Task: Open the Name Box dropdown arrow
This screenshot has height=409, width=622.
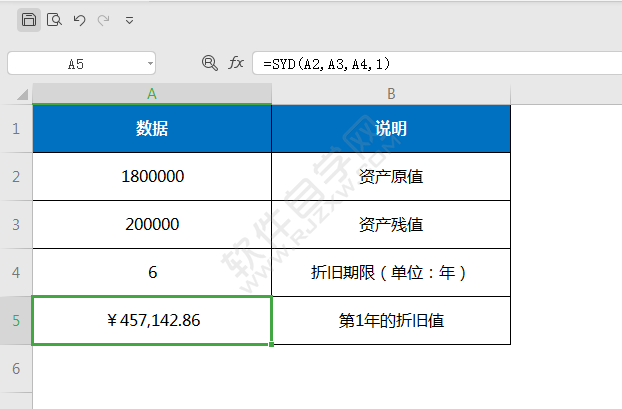Action: (150, 63)
